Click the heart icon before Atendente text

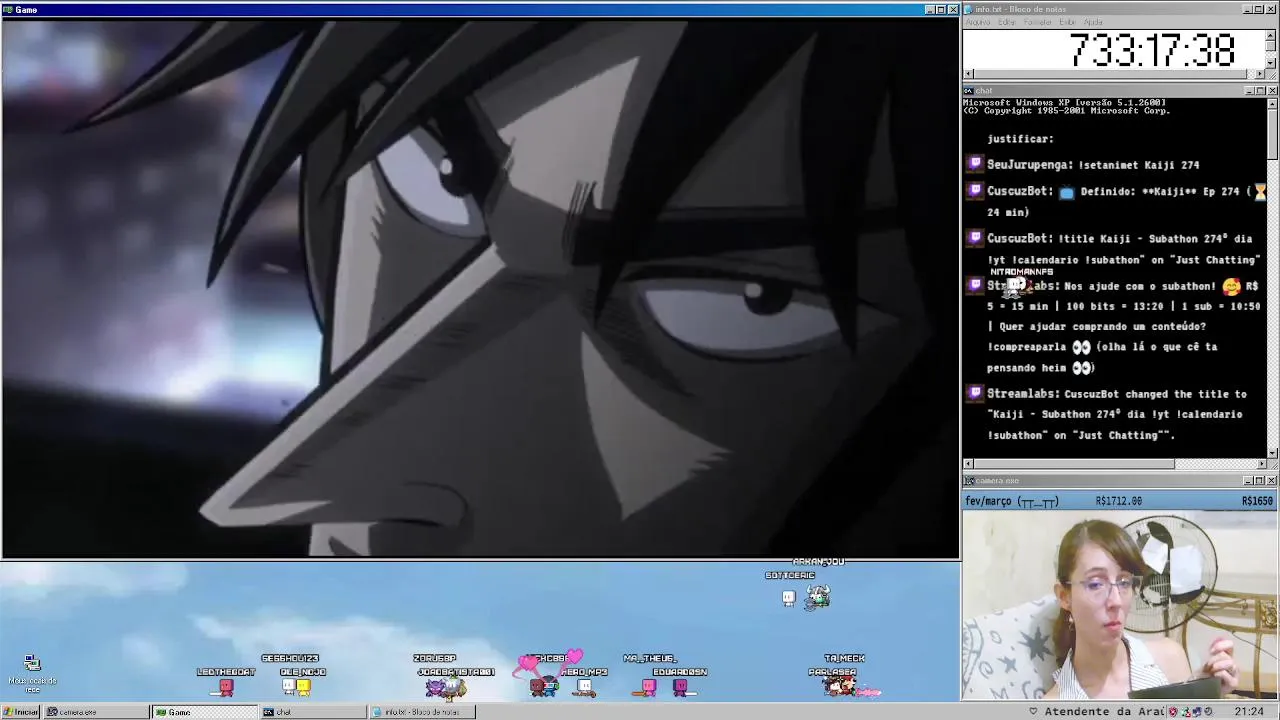(x=1034, y=712)
